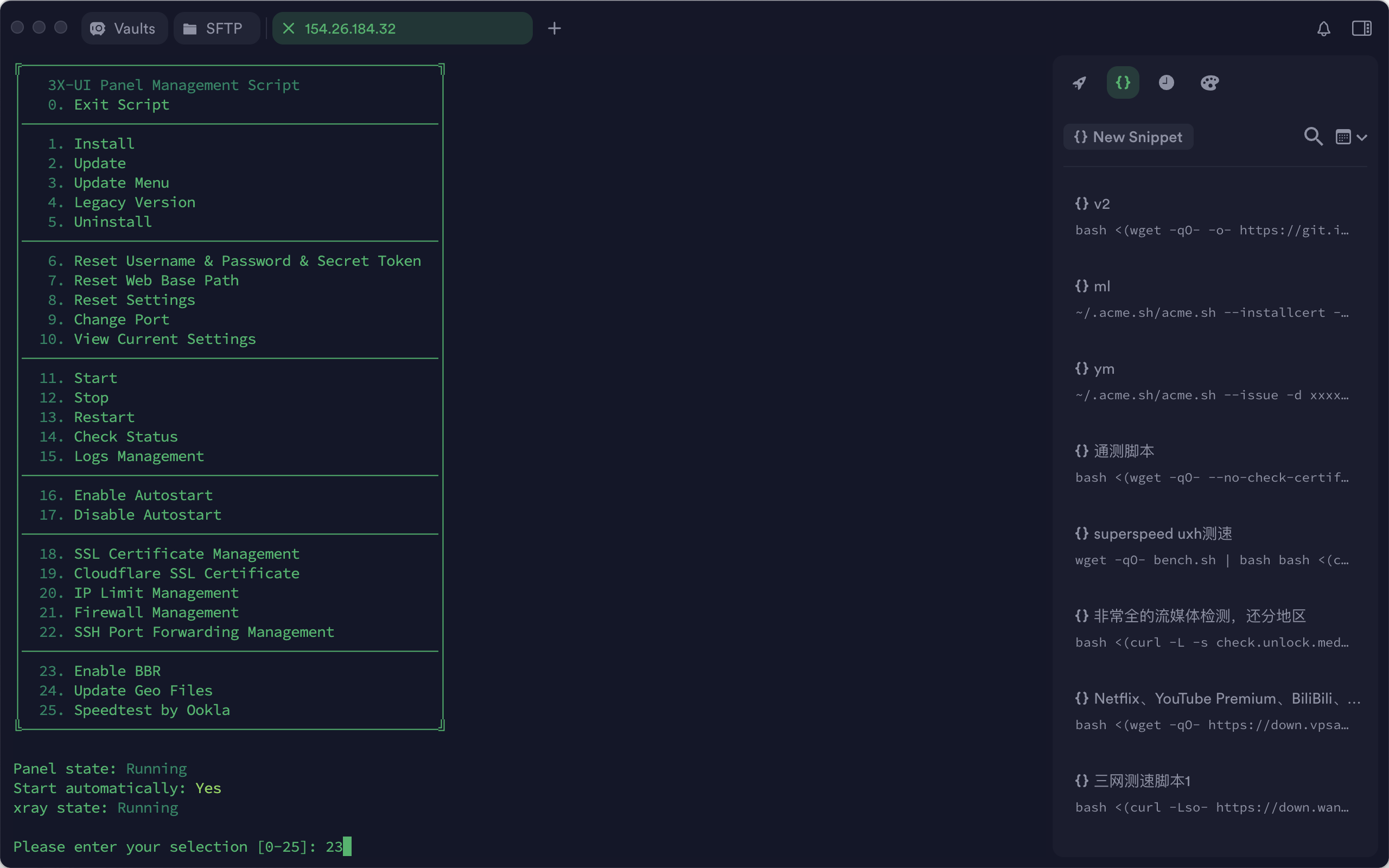Select the ml acme installcert snippet
This screenshot has width=1389, height=868.
pyautogui.click(x=1211, y=299)
